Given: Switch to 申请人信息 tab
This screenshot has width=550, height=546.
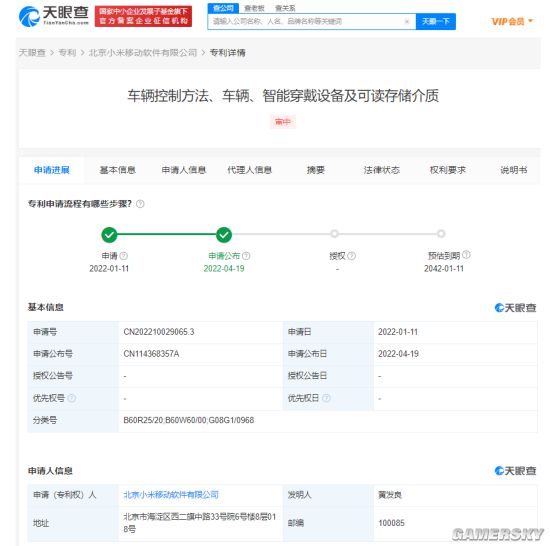Looking at the screenshot, I should coord(183,170).
